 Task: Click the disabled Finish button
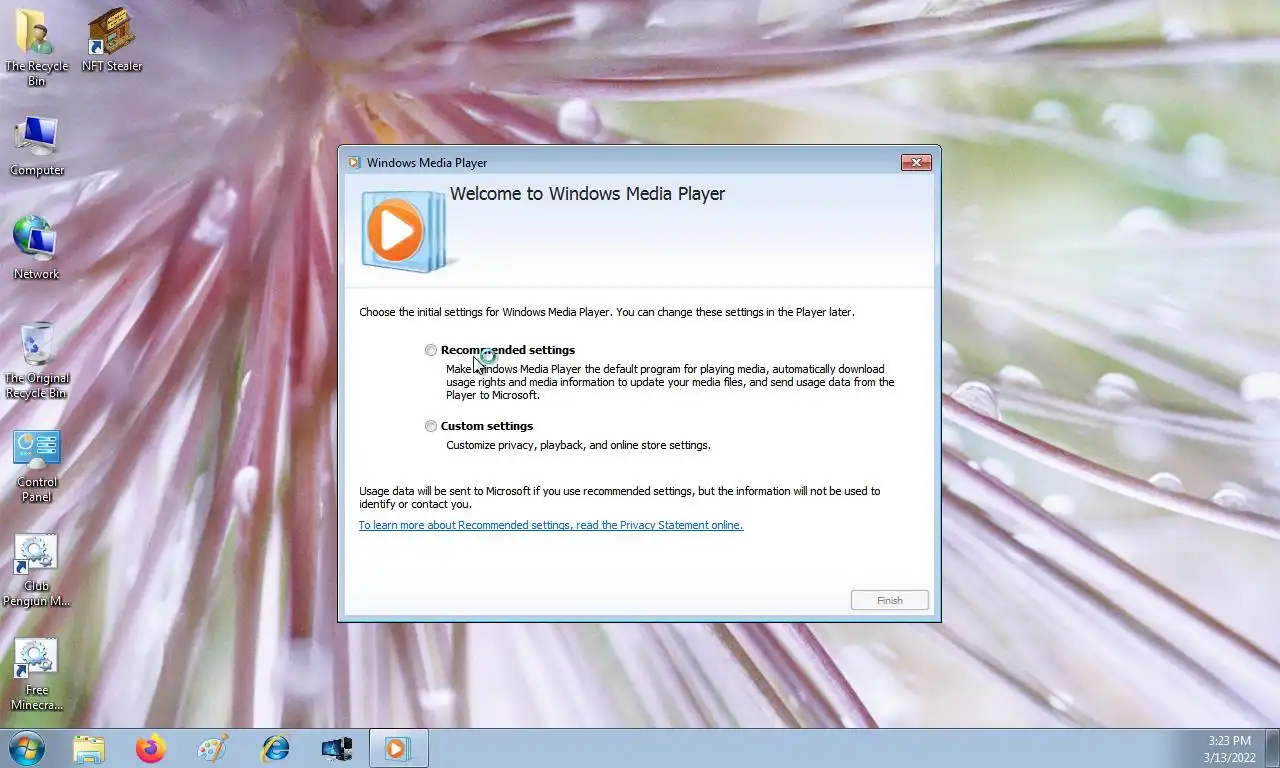point(890,600)
